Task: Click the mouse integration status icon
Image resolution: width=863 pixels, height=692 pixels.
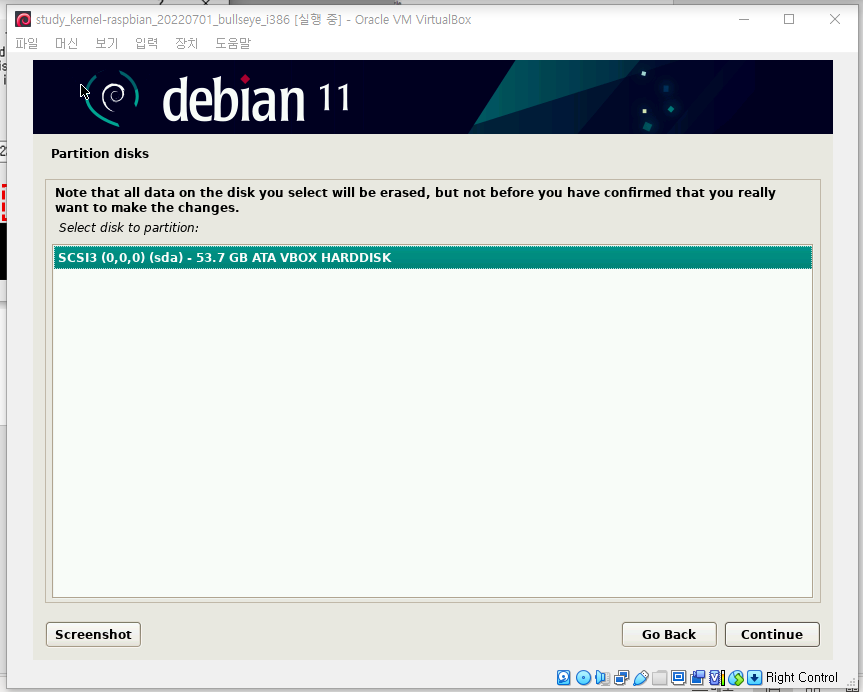Action: (x=735, y=677)
